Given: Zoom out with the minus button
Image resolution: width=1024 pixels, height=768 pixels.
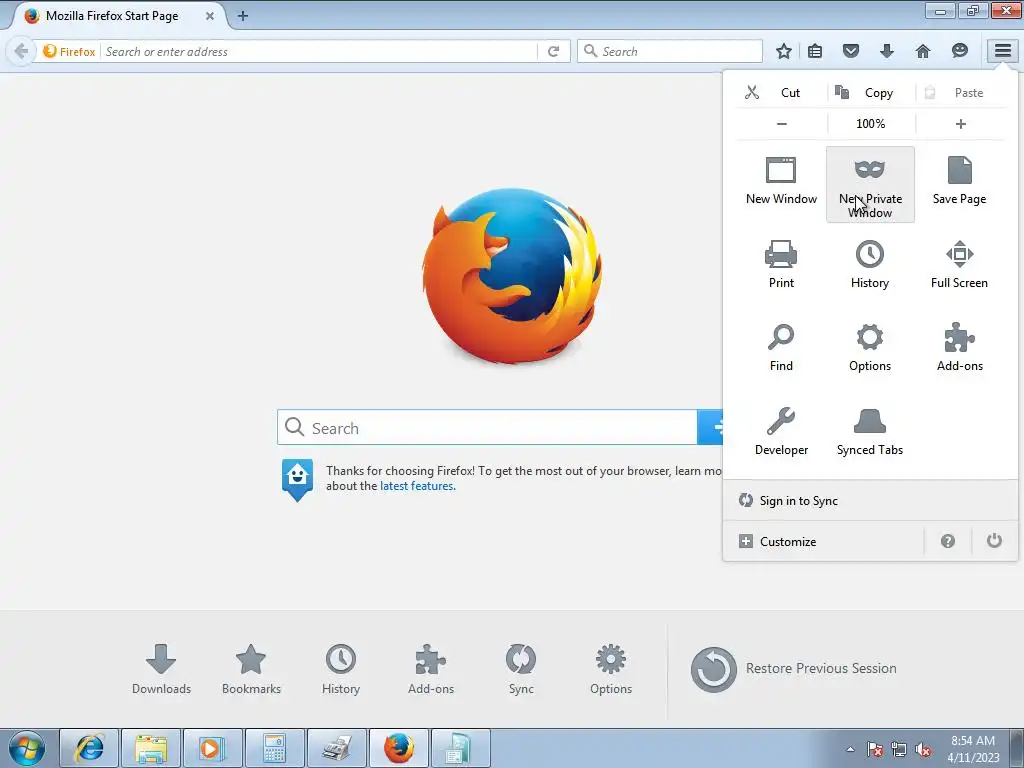Looking at the screenshot, I should click(781, 123).
